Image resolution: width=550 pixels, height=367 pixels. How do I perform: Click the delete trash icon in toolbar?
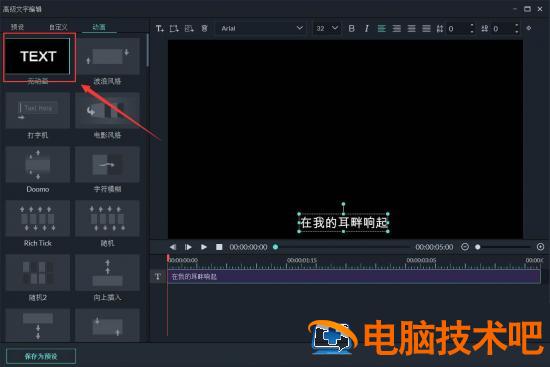(x=204, y=28)
